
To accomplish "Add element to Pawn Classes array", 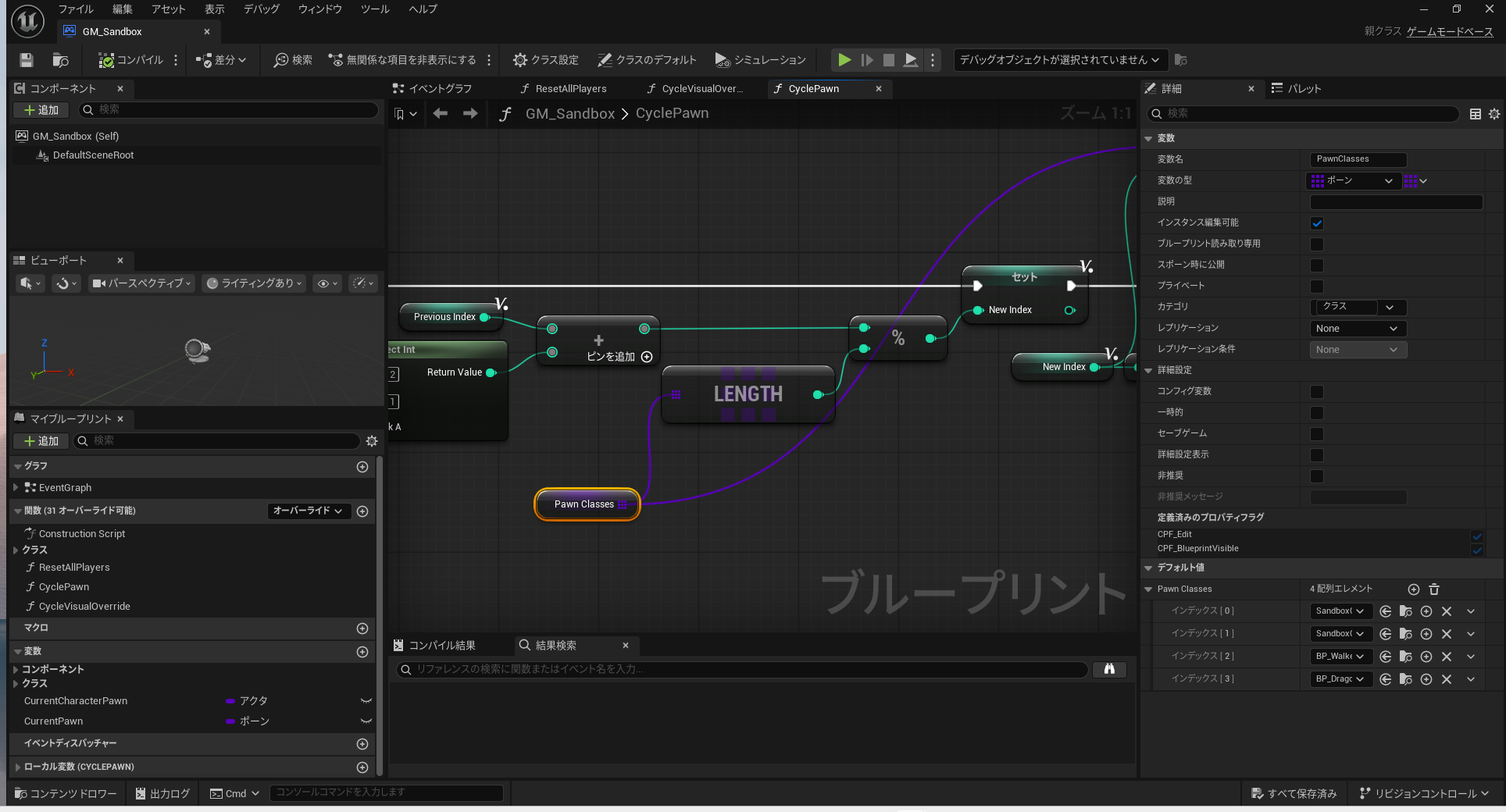I will [x=1413, y=589].
